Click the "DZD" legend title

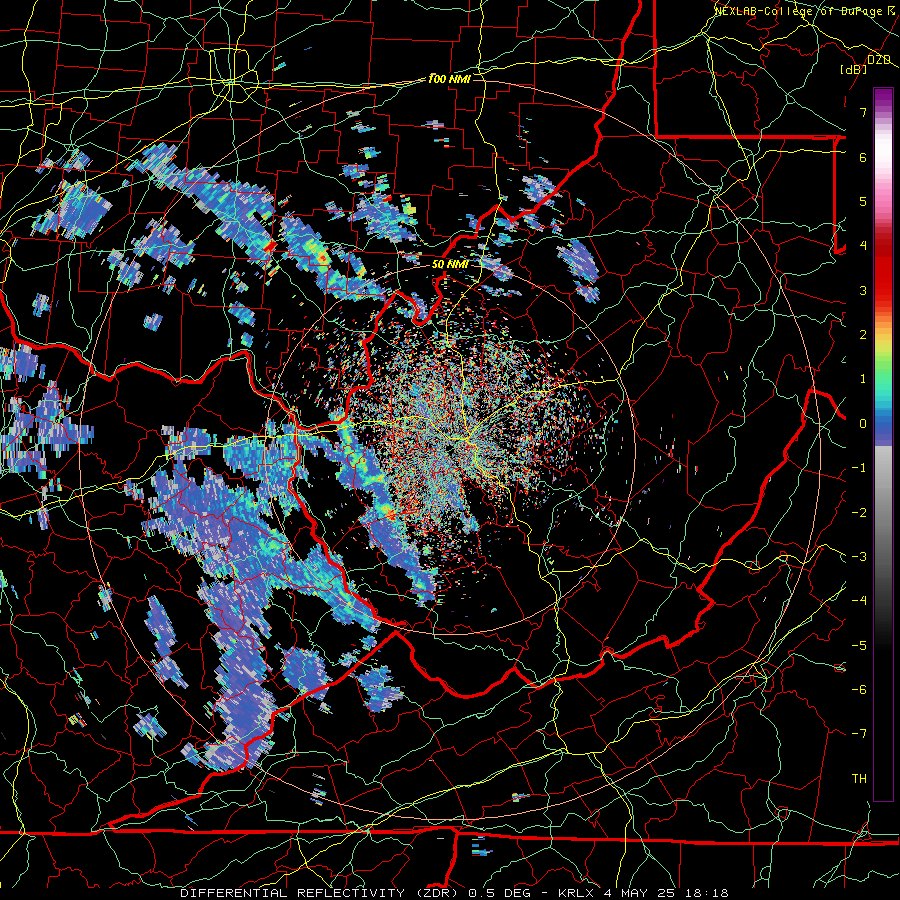879,60
